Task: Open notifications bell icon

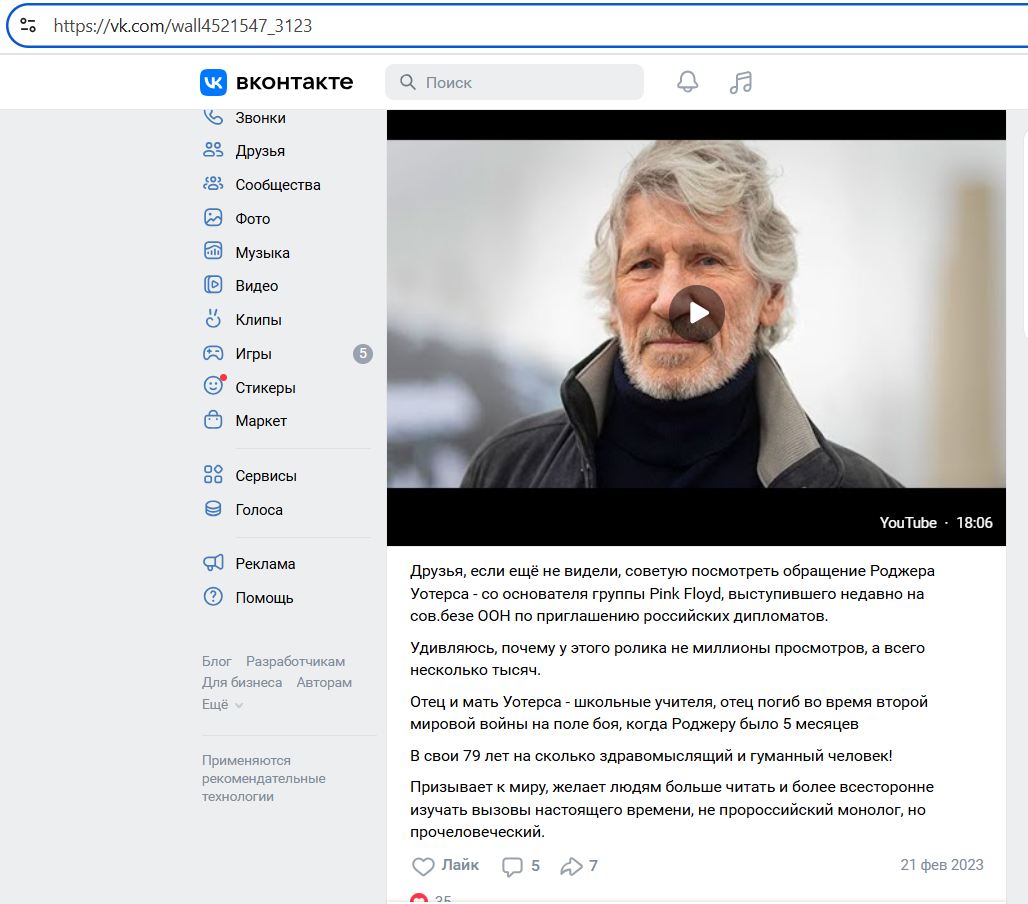Action: point(688,82)
